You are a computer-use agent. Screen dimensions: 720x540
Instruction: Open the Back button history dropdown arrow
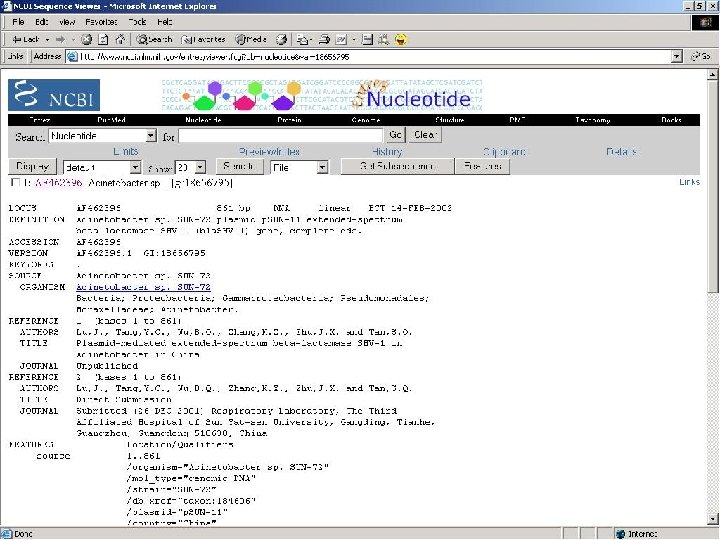point(47,40)
